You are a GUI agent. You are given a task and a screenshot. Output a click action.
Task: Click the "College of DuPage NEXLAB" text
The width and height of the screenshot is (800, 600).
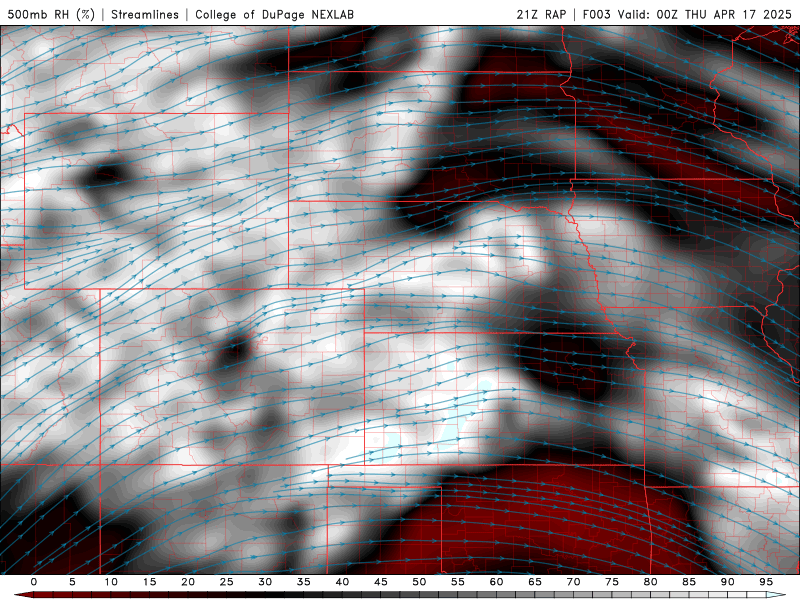click(x=274, y=14)
